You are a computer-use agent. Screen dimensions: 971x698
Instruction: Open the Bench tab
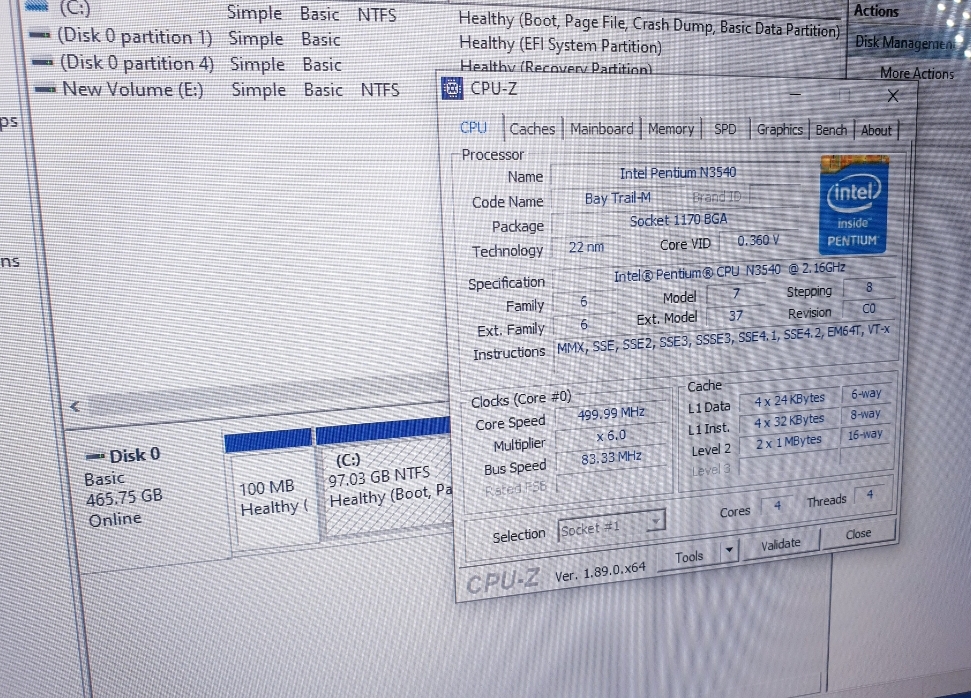coord(830,130)
